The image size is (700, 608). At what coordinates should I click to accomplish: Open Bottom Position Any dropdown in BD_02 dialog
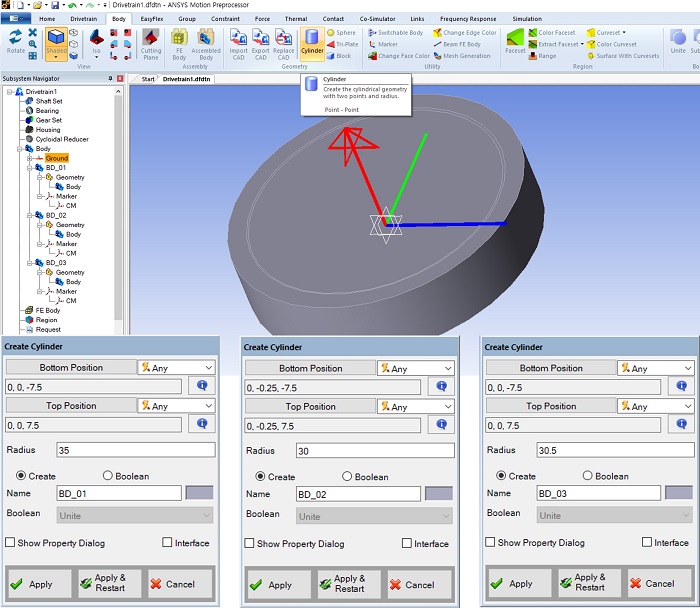point(416,368)
